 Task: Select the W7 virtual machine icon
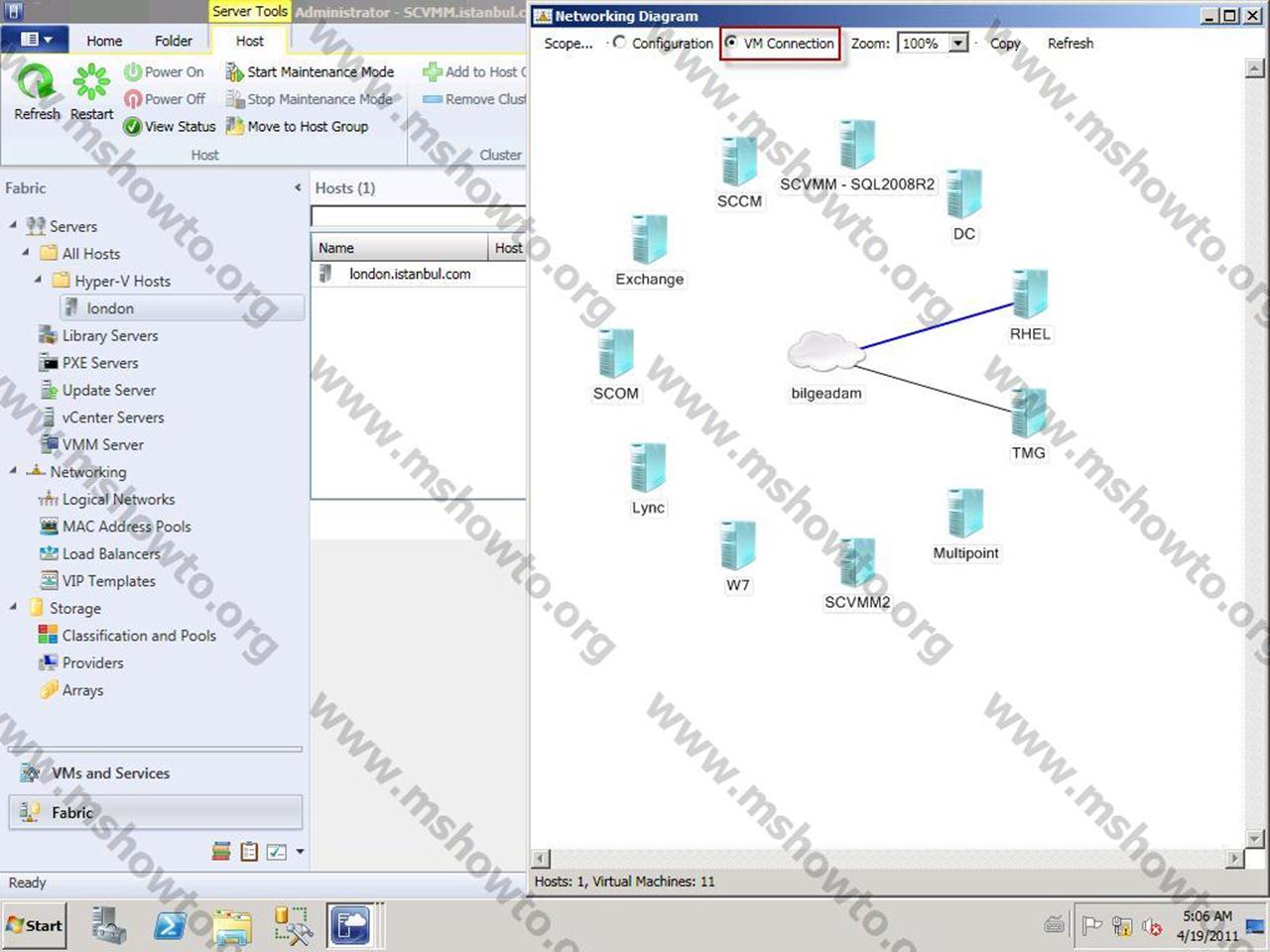point(737,544)
